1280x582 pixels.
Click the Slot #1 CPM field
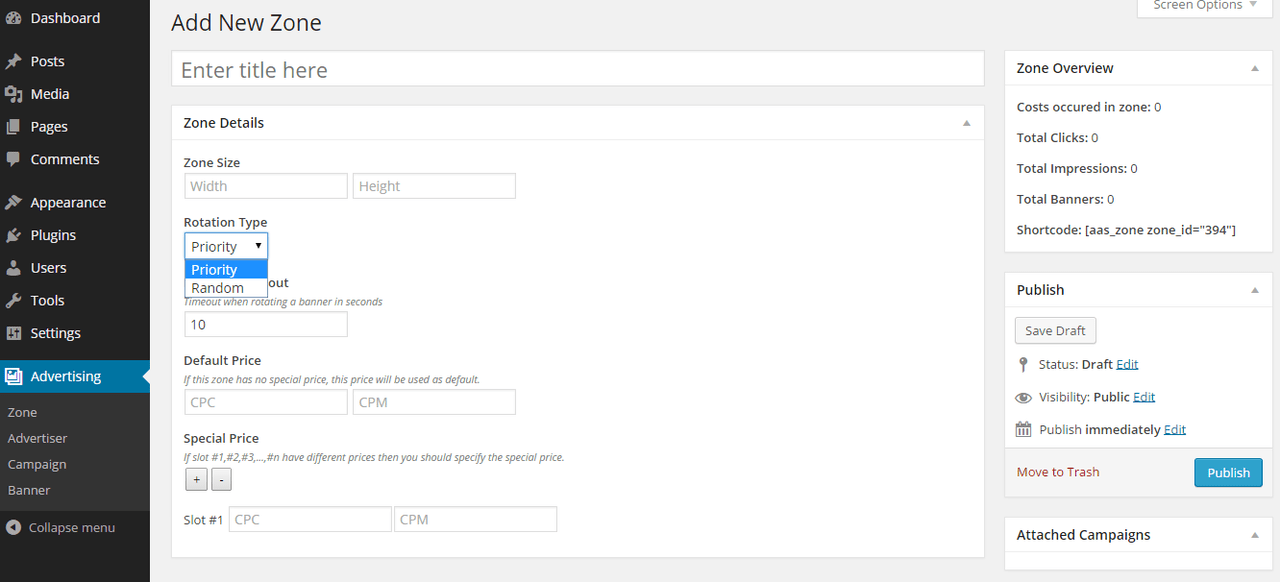(475, 519)
